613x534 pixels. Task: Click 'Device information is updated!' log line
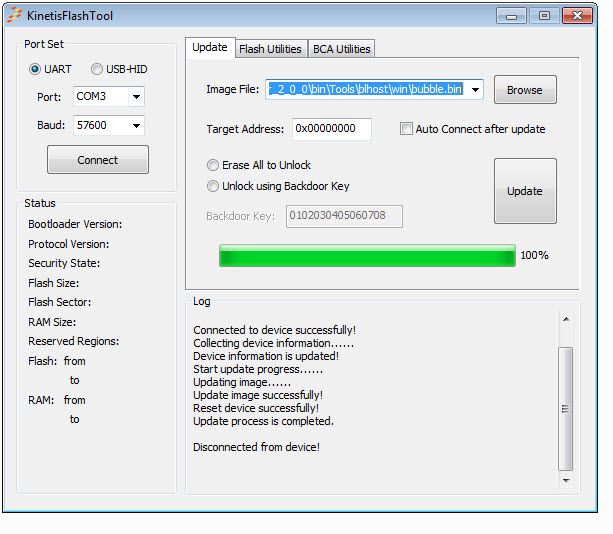coord(266,356)
